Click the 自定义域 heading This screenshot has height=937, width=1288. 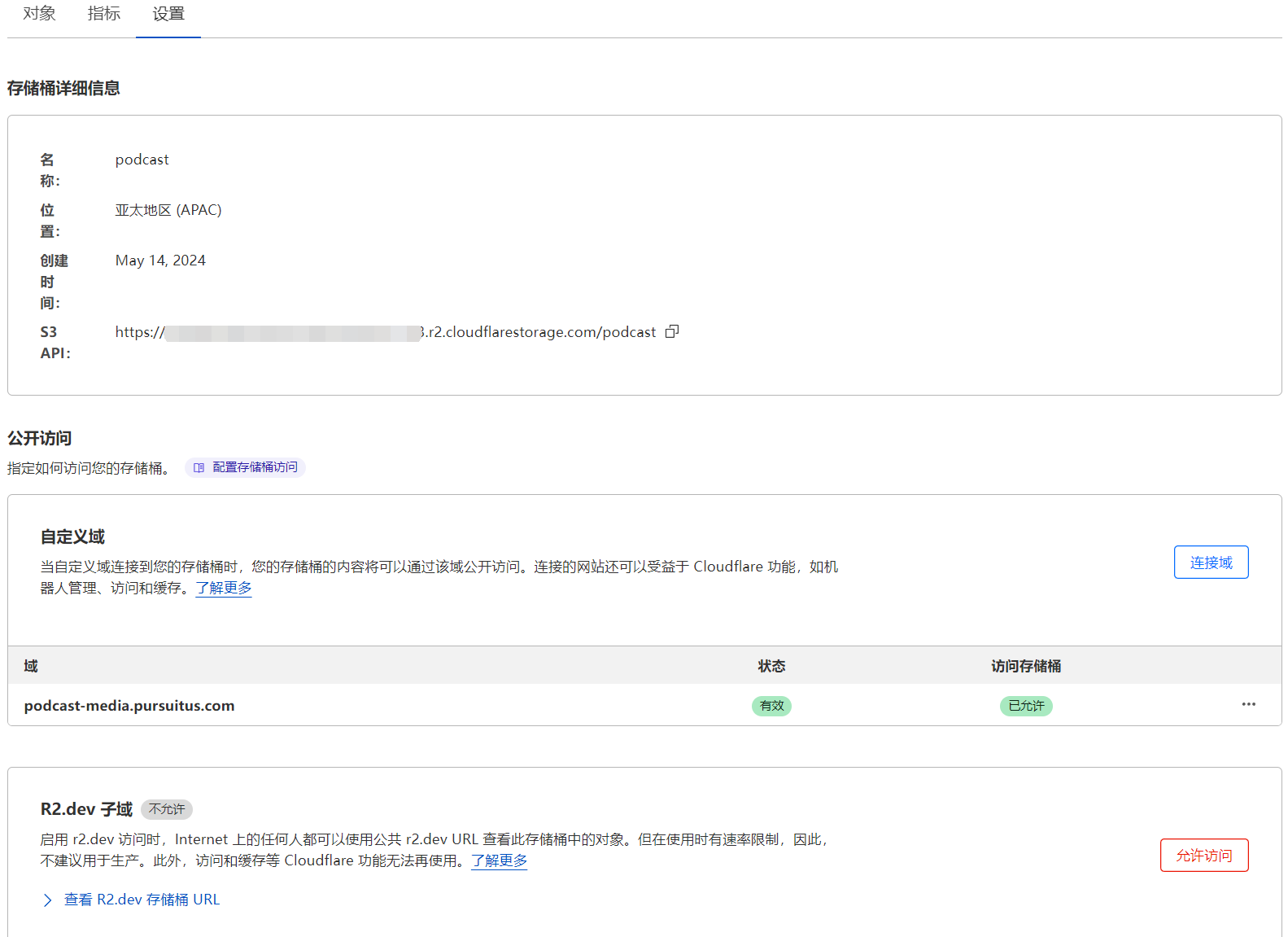pos(72,536)
